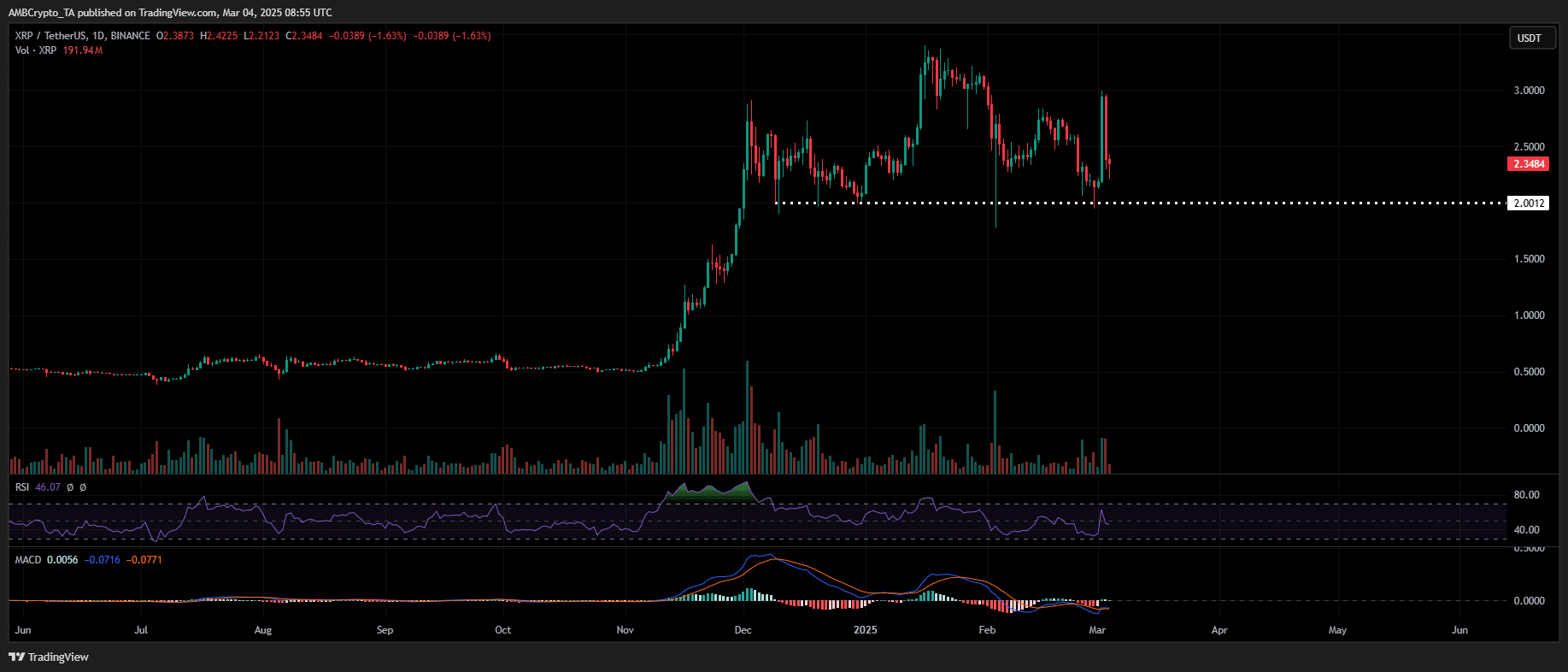1568x672 pixels.
Task: Click the low price value L2.2123
Action: (x=261, y=36)
